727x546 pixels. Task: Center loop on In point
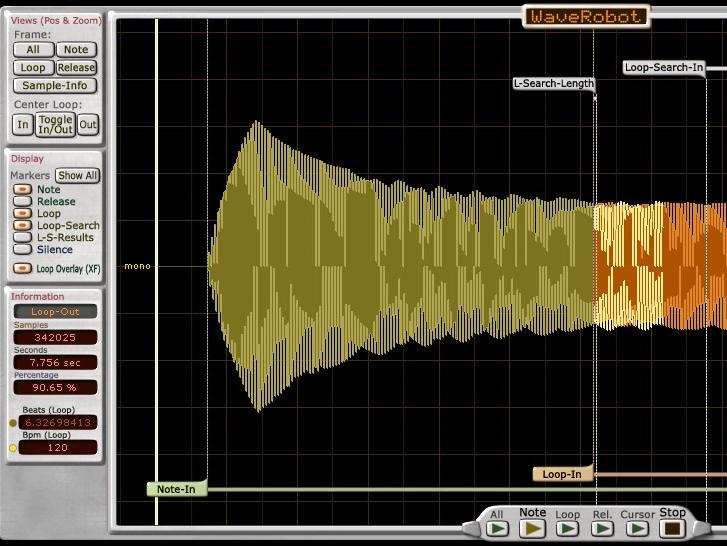coord(23,125)
